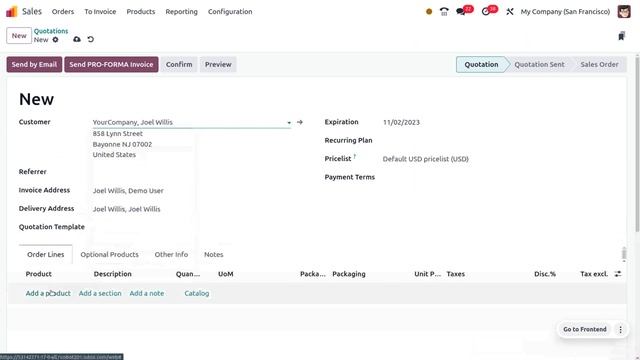Click the Add a section link
Image resolution: width=640 pixels, height=360 pixels.
100,293
